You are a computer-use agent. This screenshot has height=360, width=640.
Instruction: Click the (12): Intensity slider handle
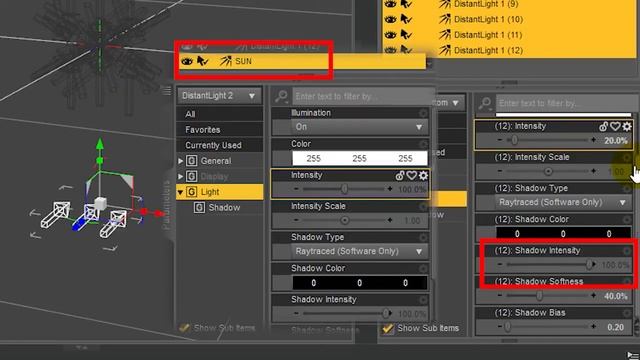(x=514, y=140)
